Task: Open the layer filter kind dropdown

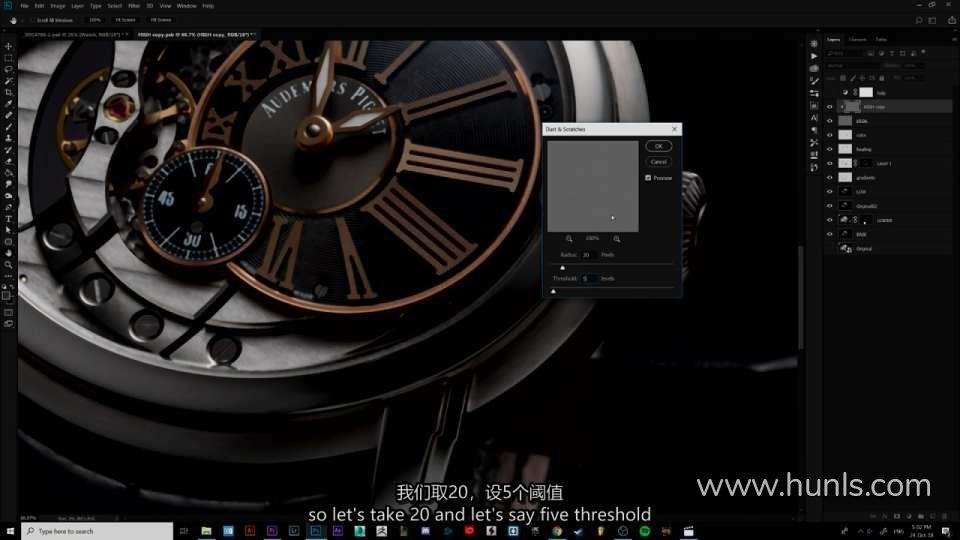Action: [844, 53]
